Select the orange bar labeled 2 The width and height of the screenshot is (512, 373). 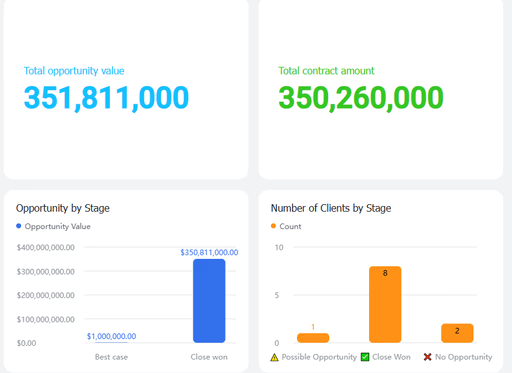click(457, 333)
